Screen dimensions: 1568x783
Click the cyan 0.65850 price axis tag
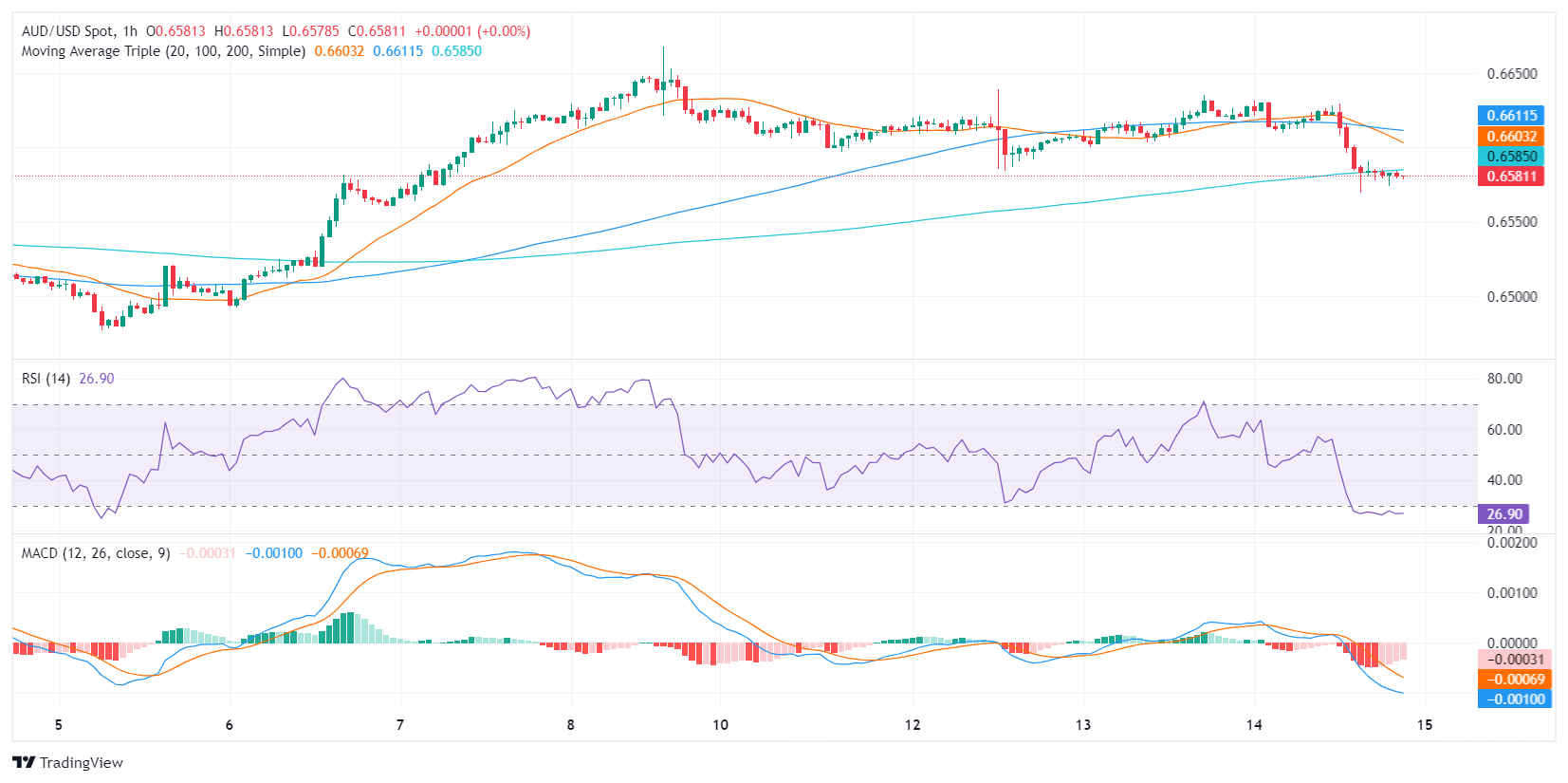click(x=1510, y=157)
